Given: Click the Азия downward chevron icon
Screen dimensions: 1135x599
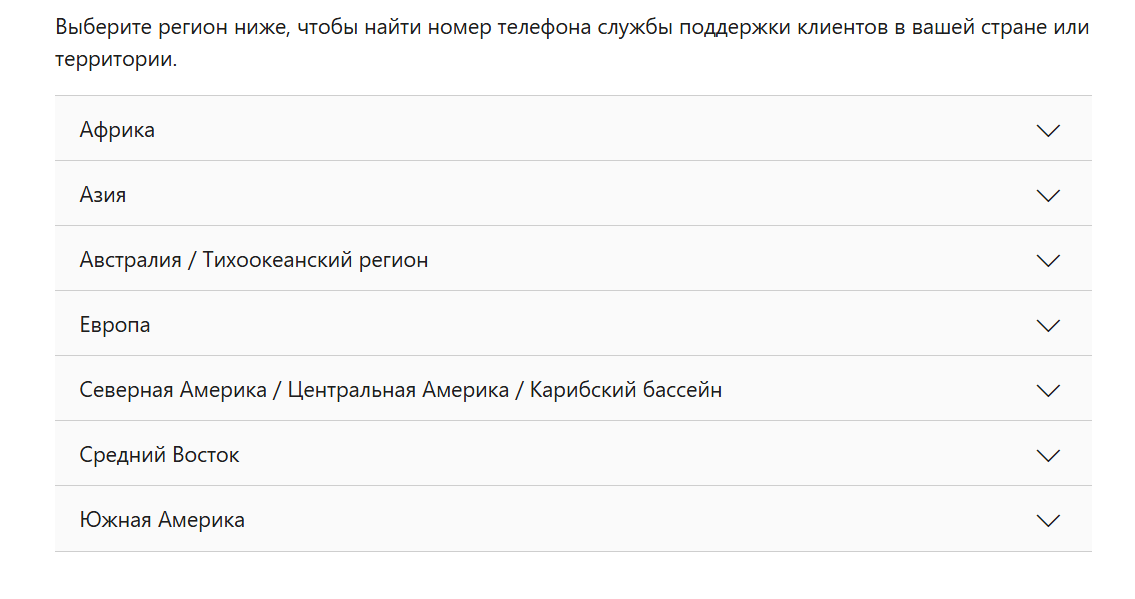Looking at the screenshot, I should 1047,195.
